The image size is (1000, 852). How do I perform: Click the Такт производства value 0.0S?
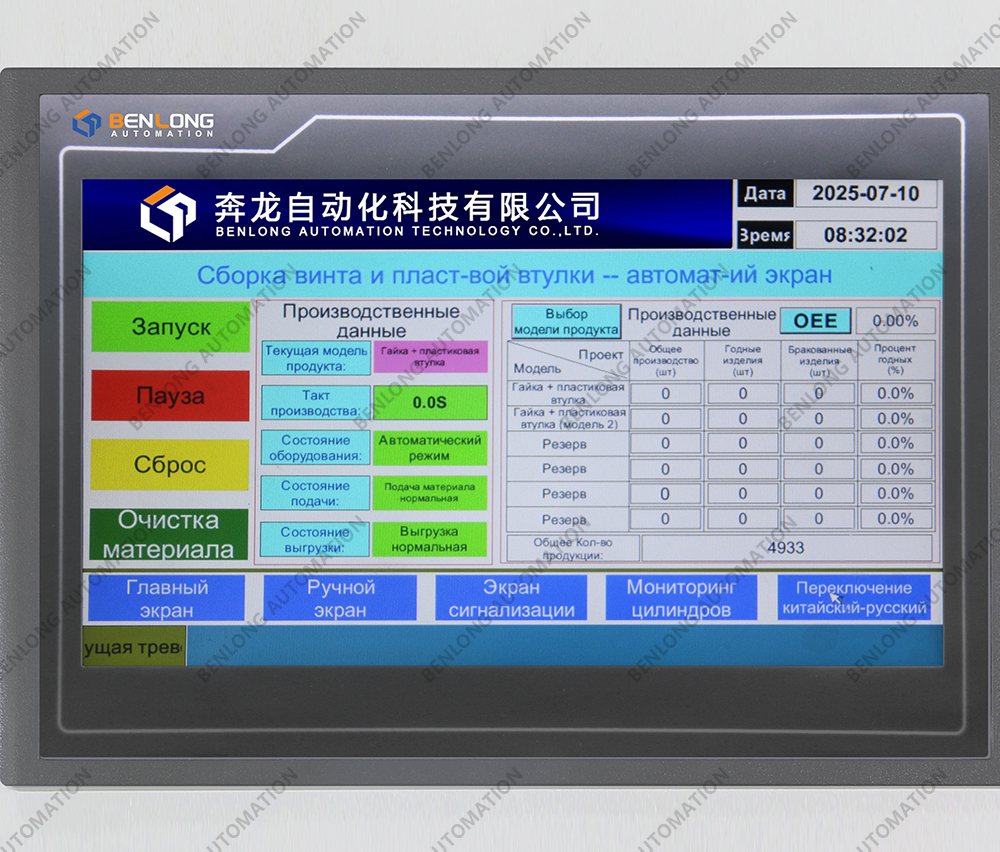[x=429, y=402]
